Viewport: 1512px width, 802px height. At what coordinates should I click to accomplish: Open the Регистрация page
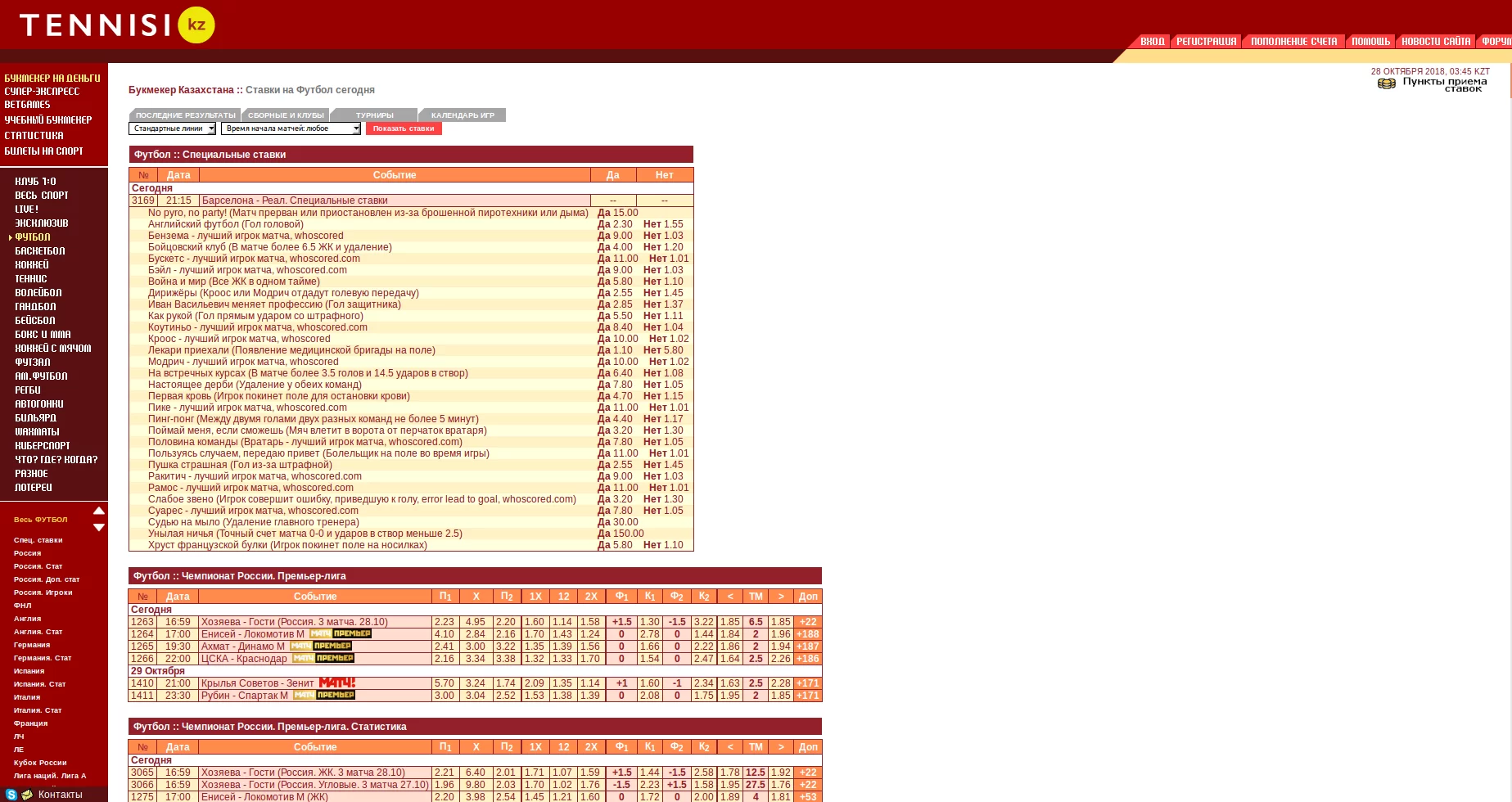(x=1206, y=42)
